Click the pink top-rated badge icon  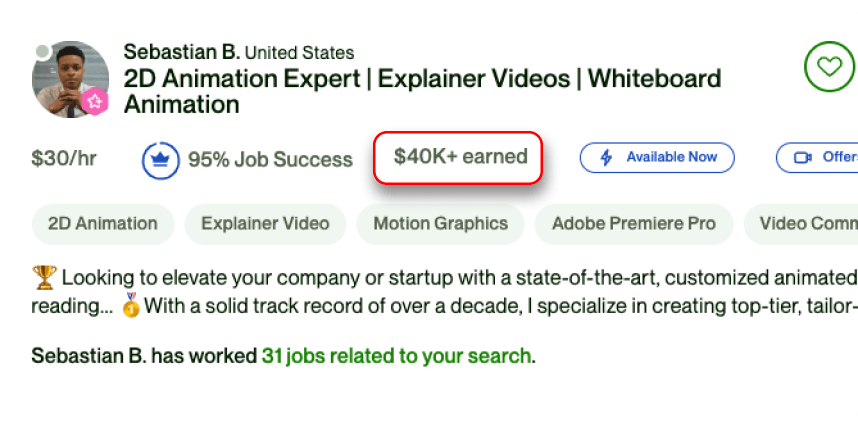click(x=94, y=102)
